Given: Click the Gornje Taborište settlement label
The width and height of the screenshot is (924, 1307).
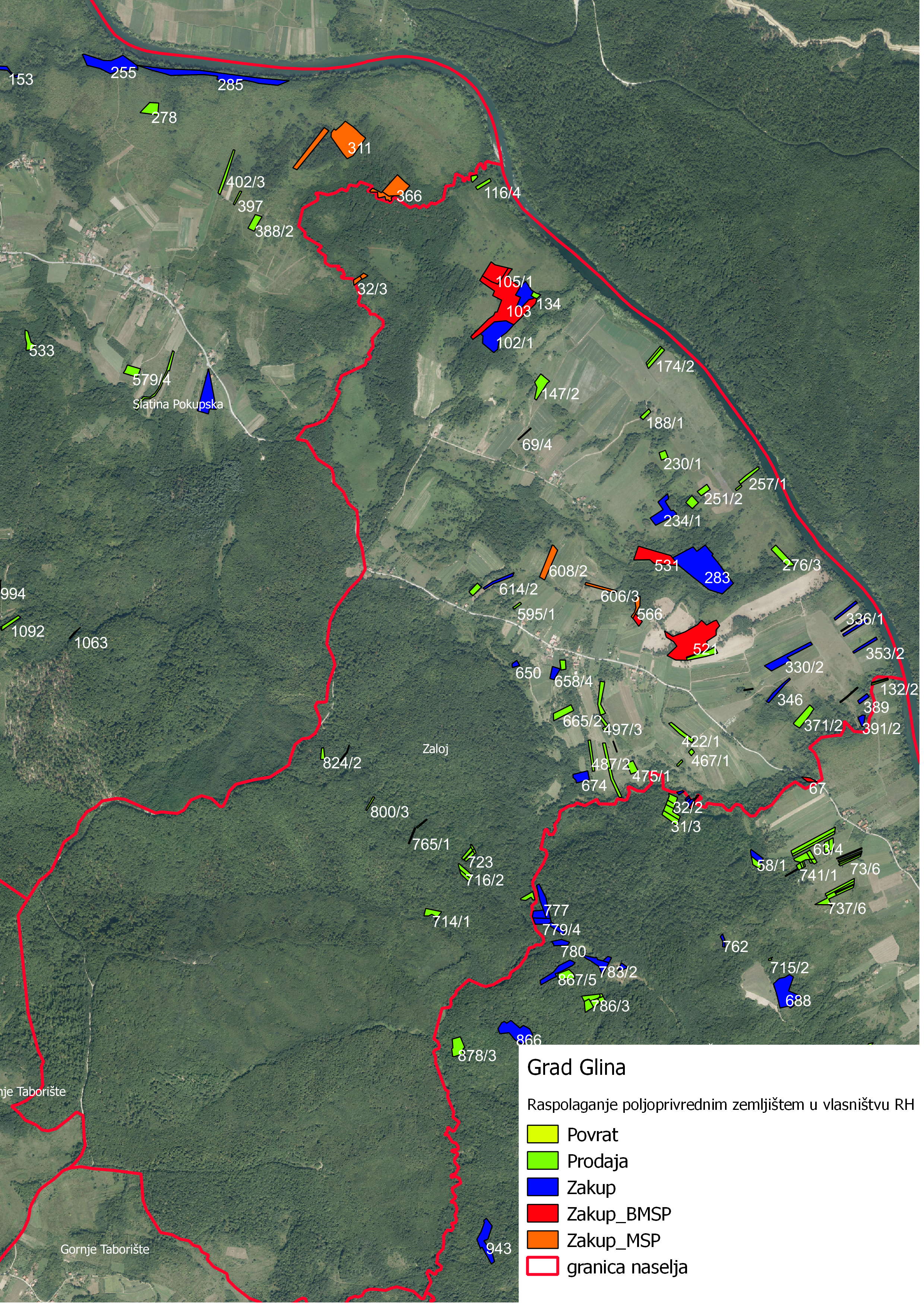Looking at the screenshot, I should point(105,1250).
